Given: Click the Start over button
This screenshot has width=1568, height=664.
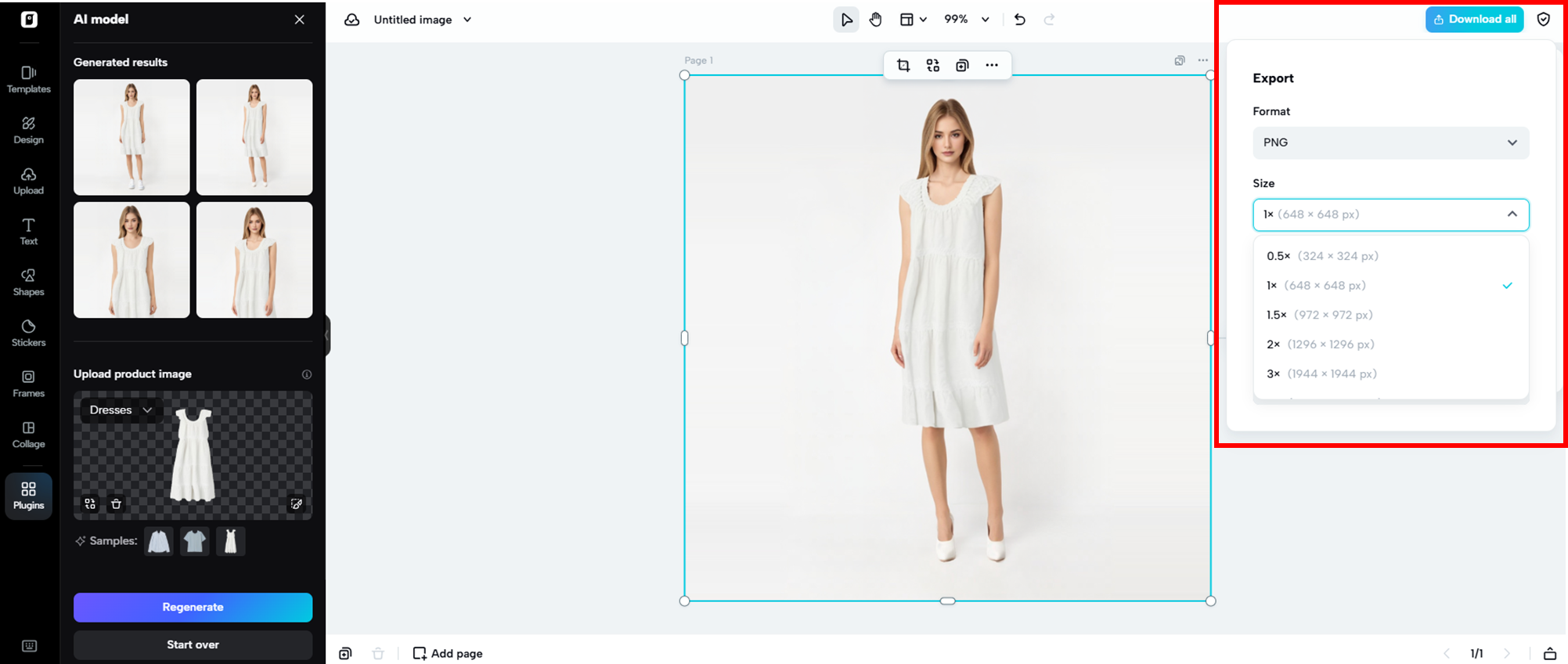Looking at the screenshot, I should (193, 645).
